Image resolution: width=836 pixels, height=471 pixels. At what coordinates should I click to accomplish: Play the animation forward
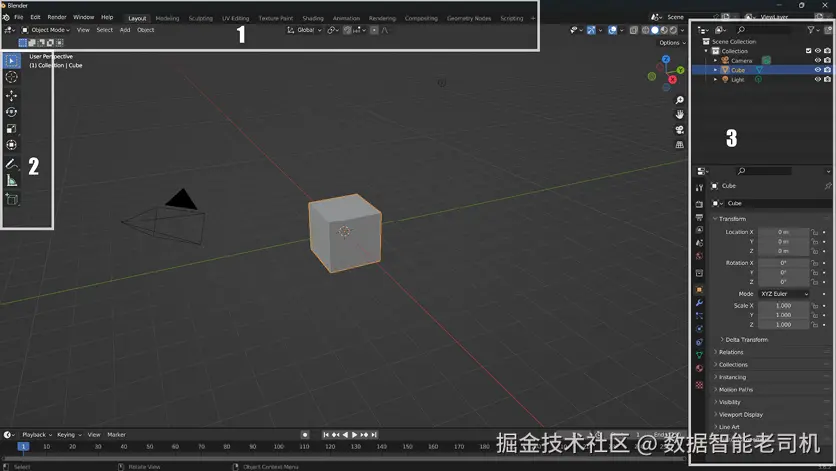[x=355, y=435]
